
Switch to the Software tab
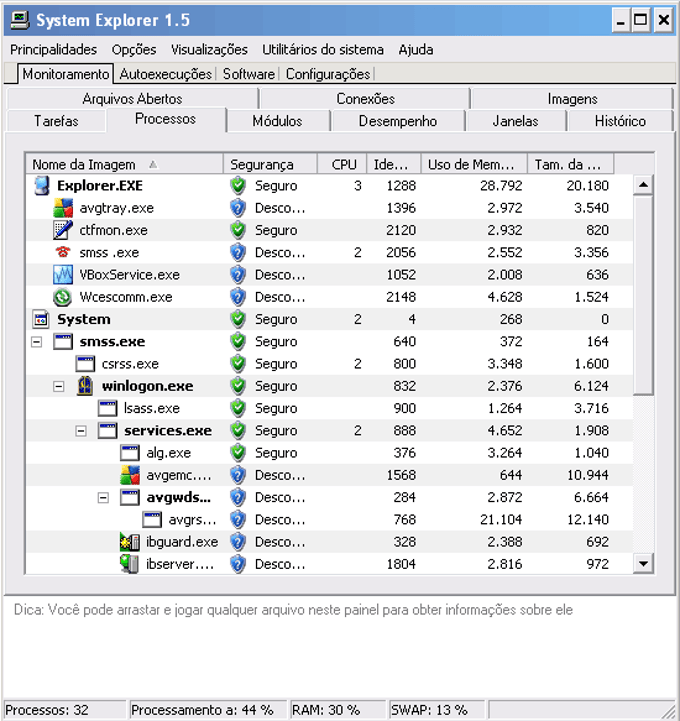pyautogui.click(x=249, y=74)
